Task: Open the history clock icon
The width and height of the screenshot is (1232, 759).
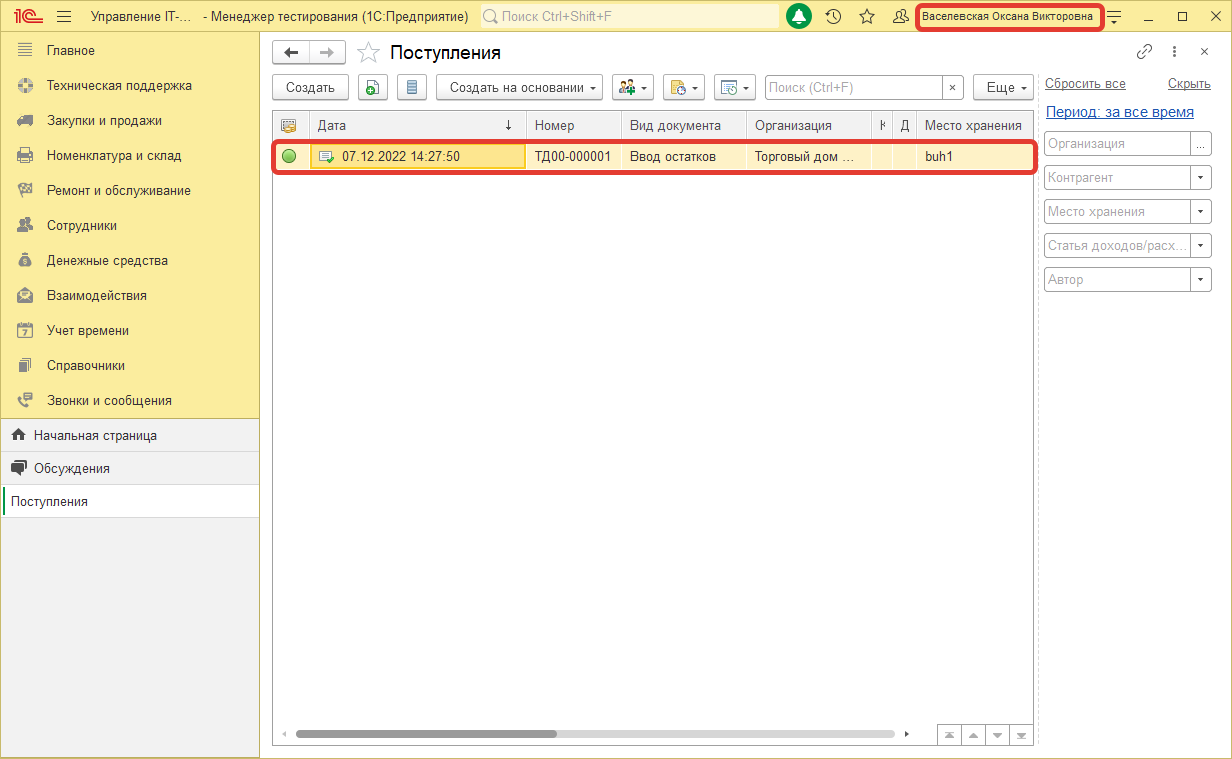Action: point(833,17)
